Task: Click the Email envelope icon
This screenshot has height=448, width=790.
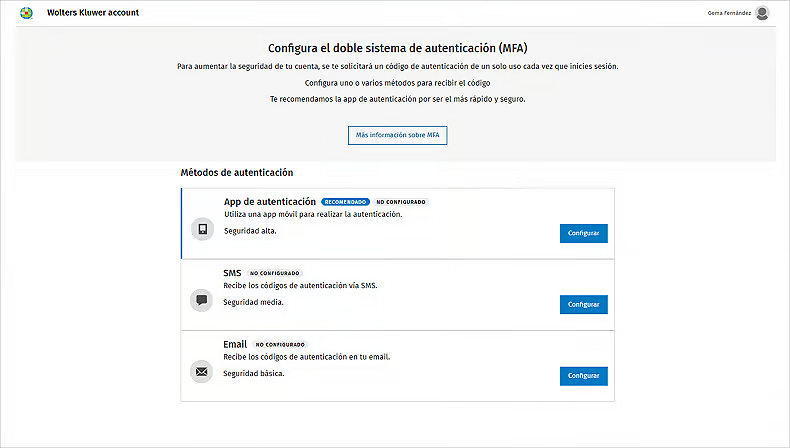Action: tap(202, 372)
